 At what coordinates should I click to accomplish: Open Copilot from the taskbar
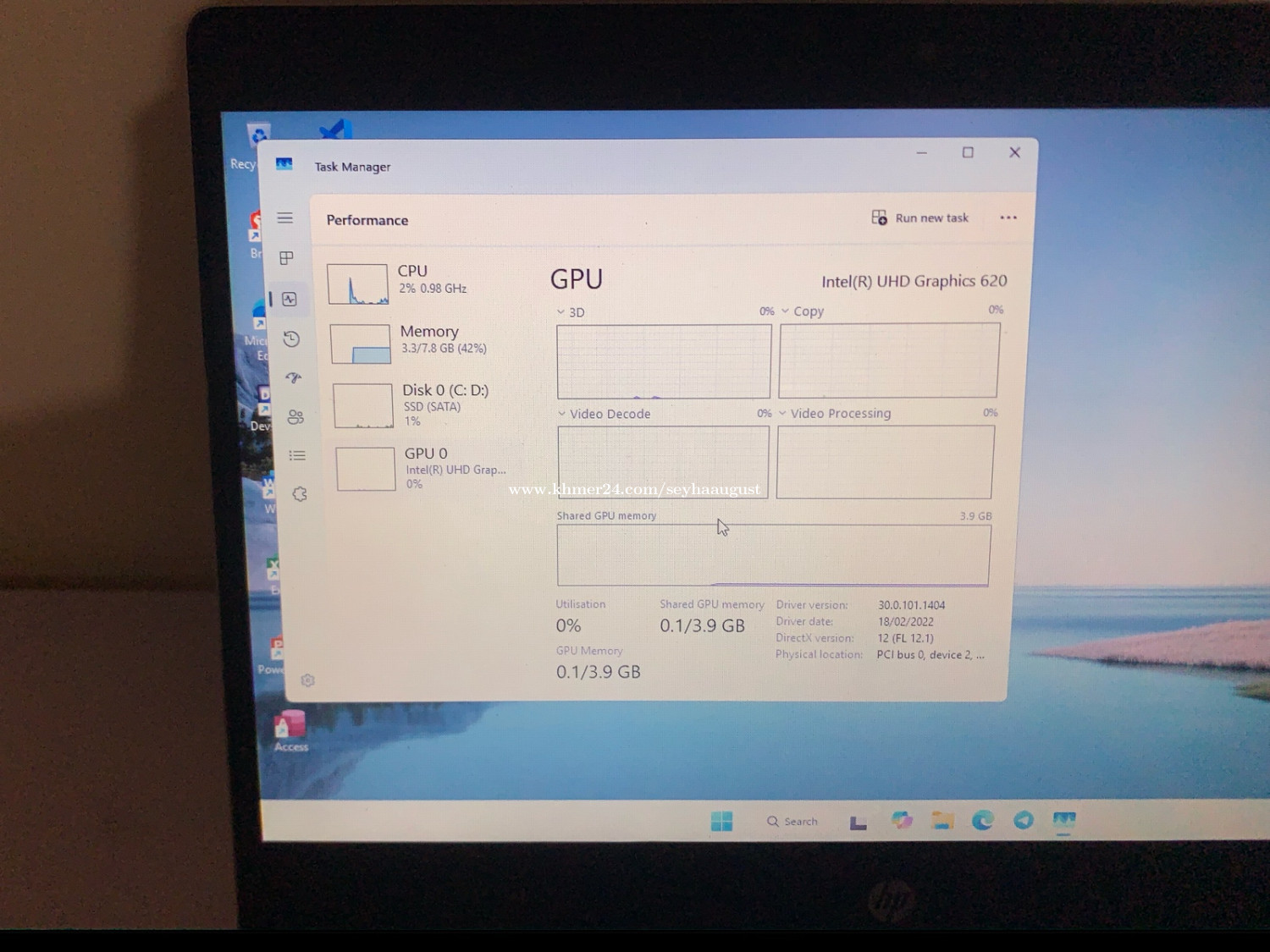902,820
